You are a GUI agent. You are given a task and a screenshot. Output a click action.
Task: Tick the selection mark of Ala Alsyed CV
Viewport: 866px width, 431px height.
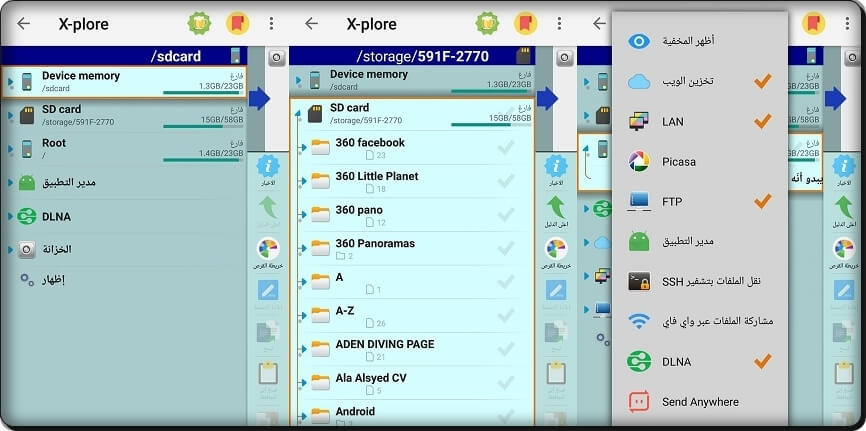[x=506, y=382]
